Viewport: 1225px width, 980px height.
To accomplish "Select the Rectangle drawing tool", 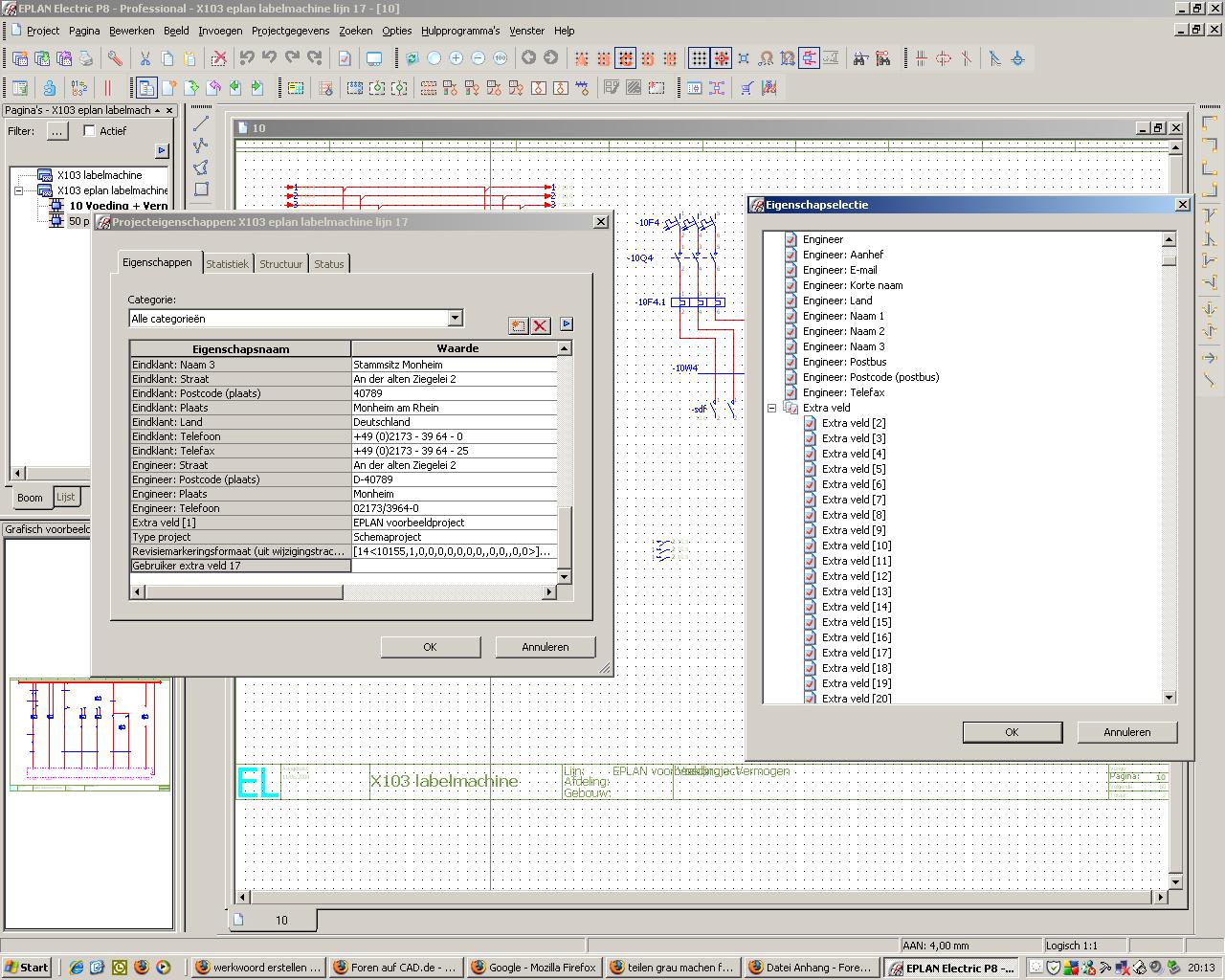I will [x=201, y=189].
